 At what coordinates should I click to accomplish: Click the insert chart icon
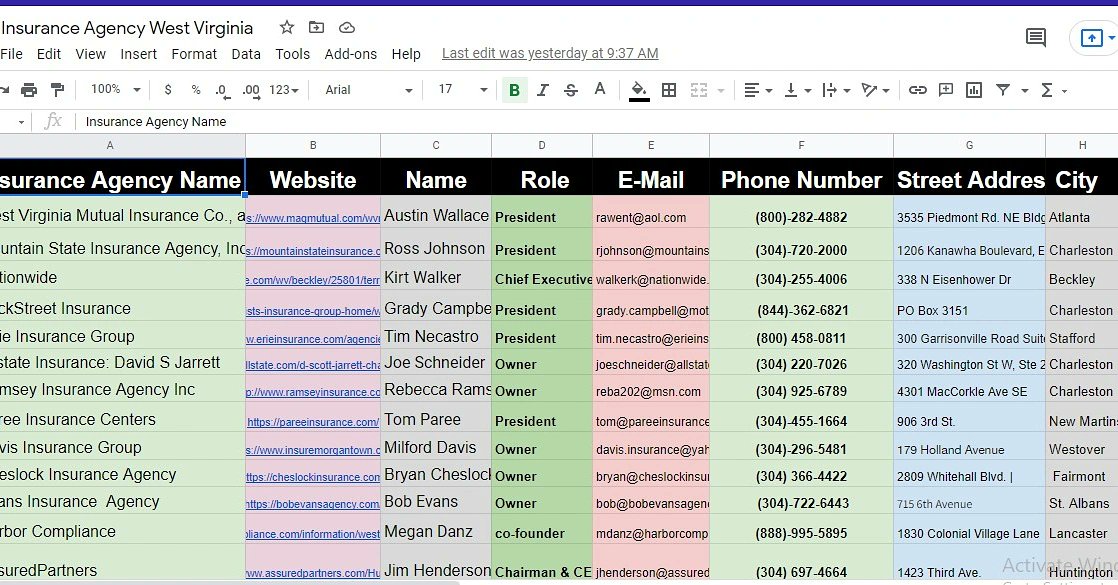(974, 90)
